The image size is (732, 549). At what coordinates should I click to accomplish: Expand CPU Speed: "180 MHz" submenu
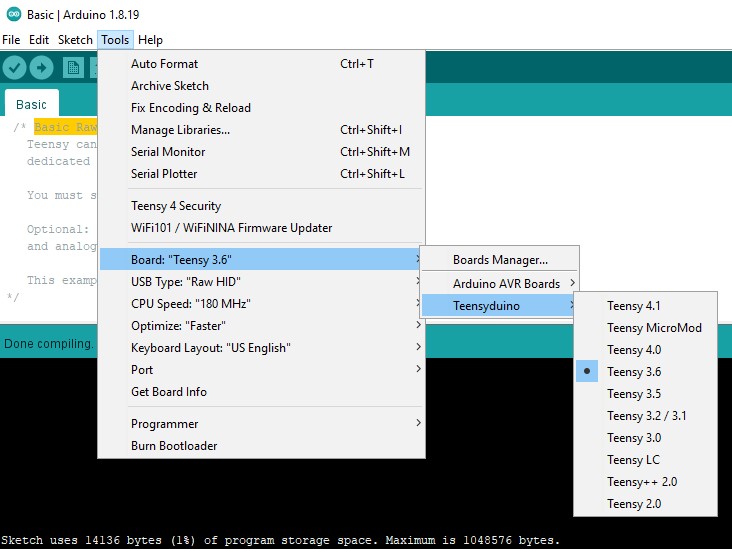coord(262,303)
